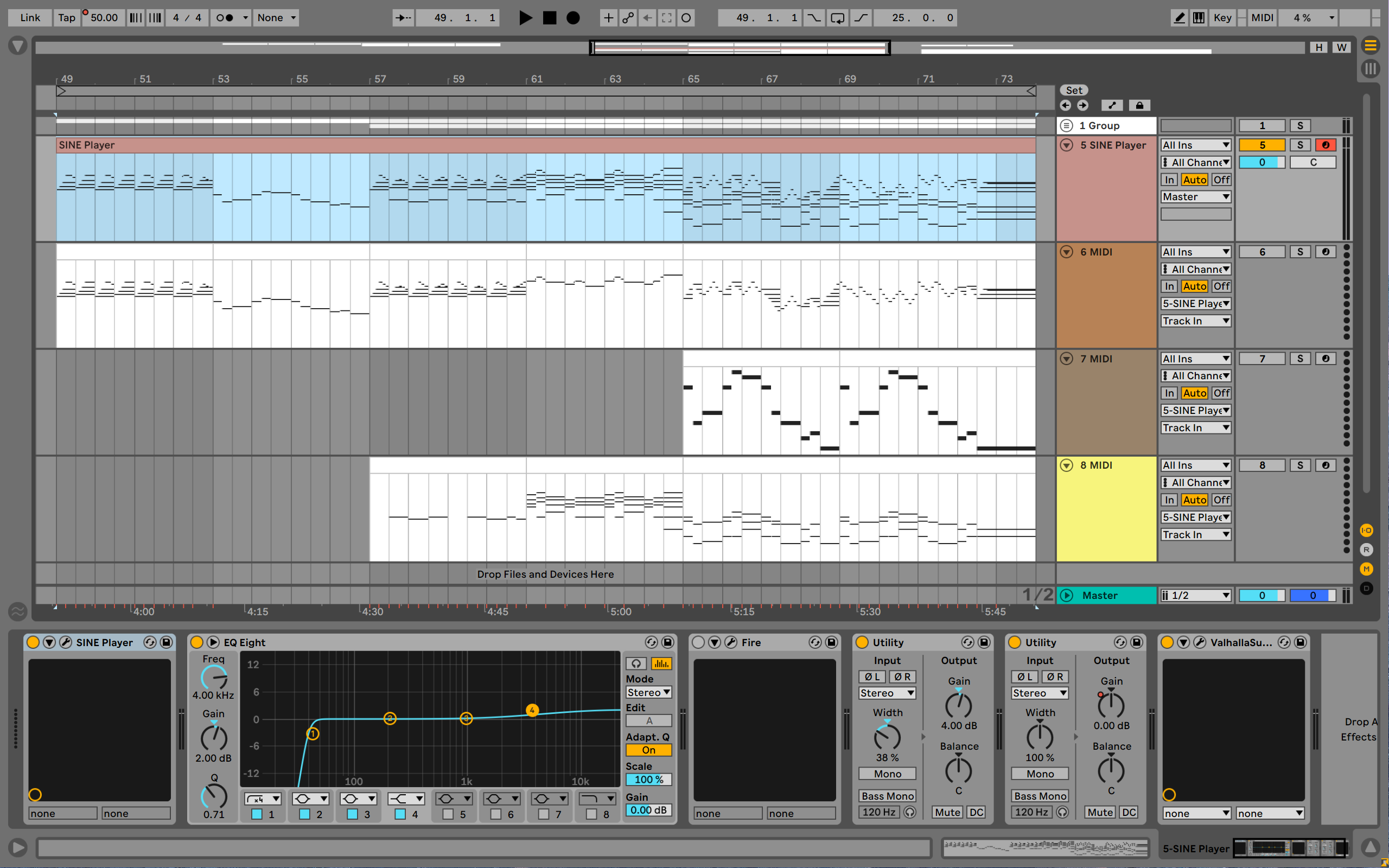Toggle Automation Arm link icon
The image size is (1389, 868).
[628, 18]
